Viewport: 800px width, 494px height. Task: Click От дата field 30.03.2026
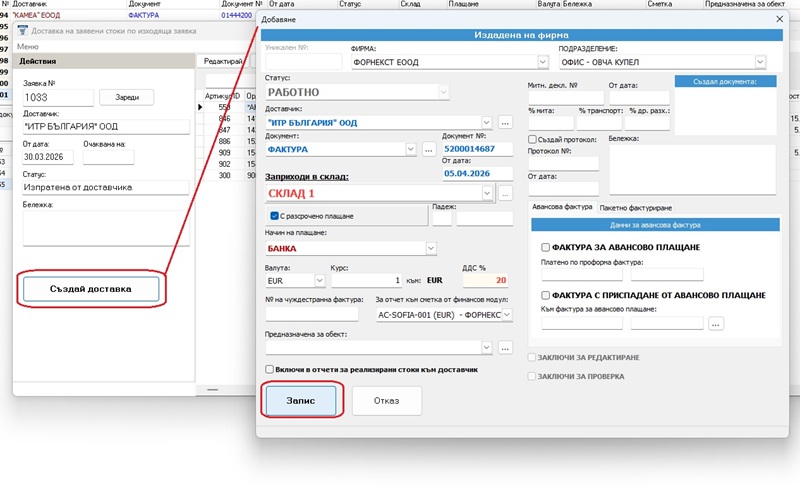[x=48, y=157]
